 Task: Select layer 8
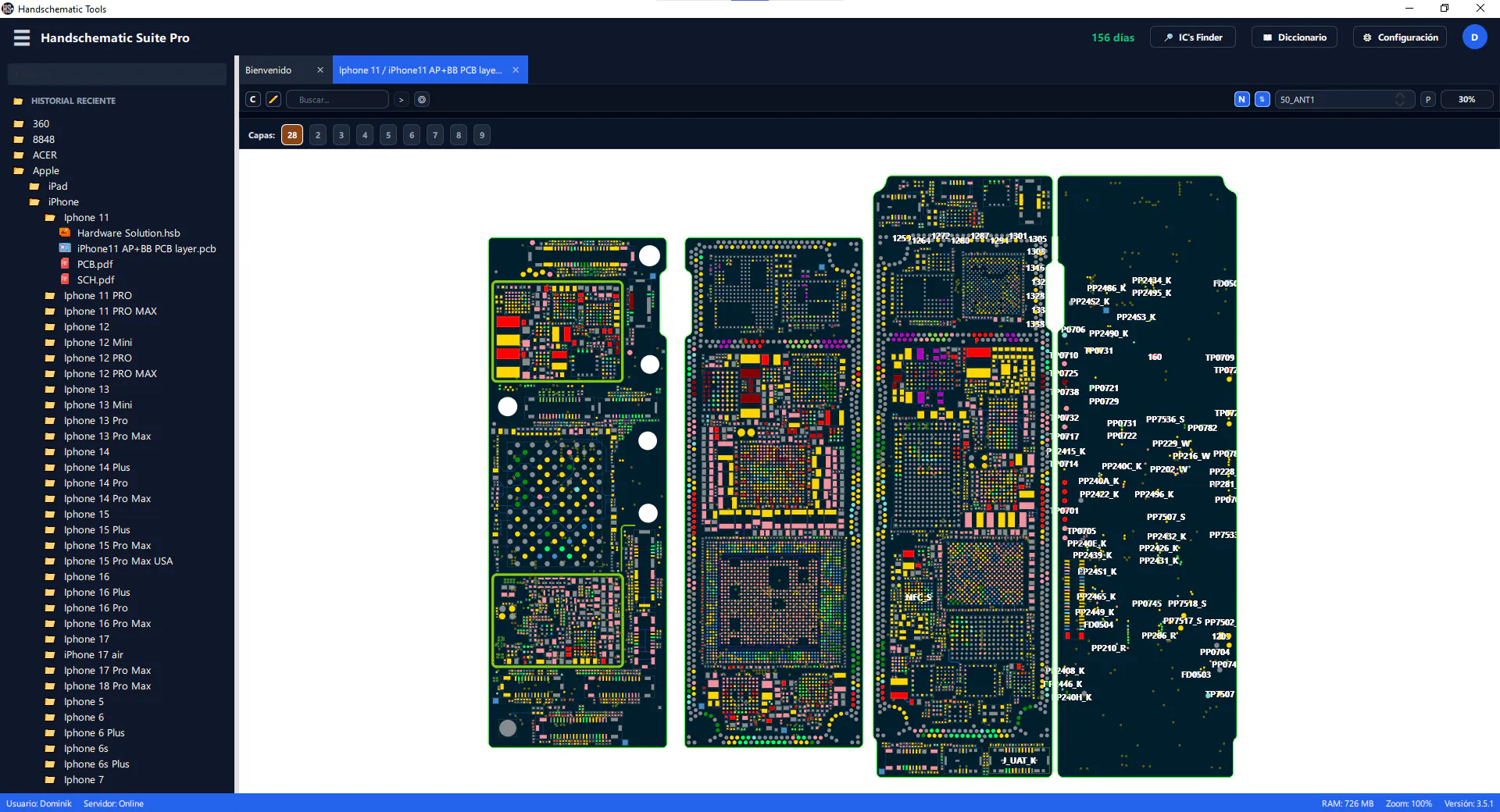pyautogui.click(x=459, y=135)
